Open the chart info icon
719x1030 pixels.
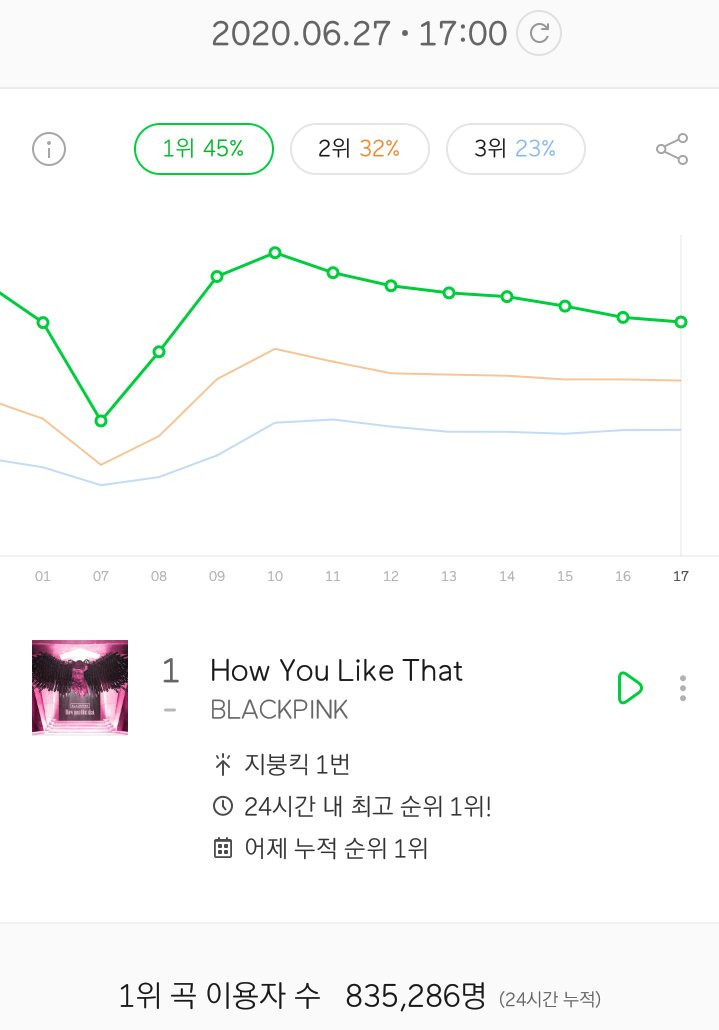(49, 149)
